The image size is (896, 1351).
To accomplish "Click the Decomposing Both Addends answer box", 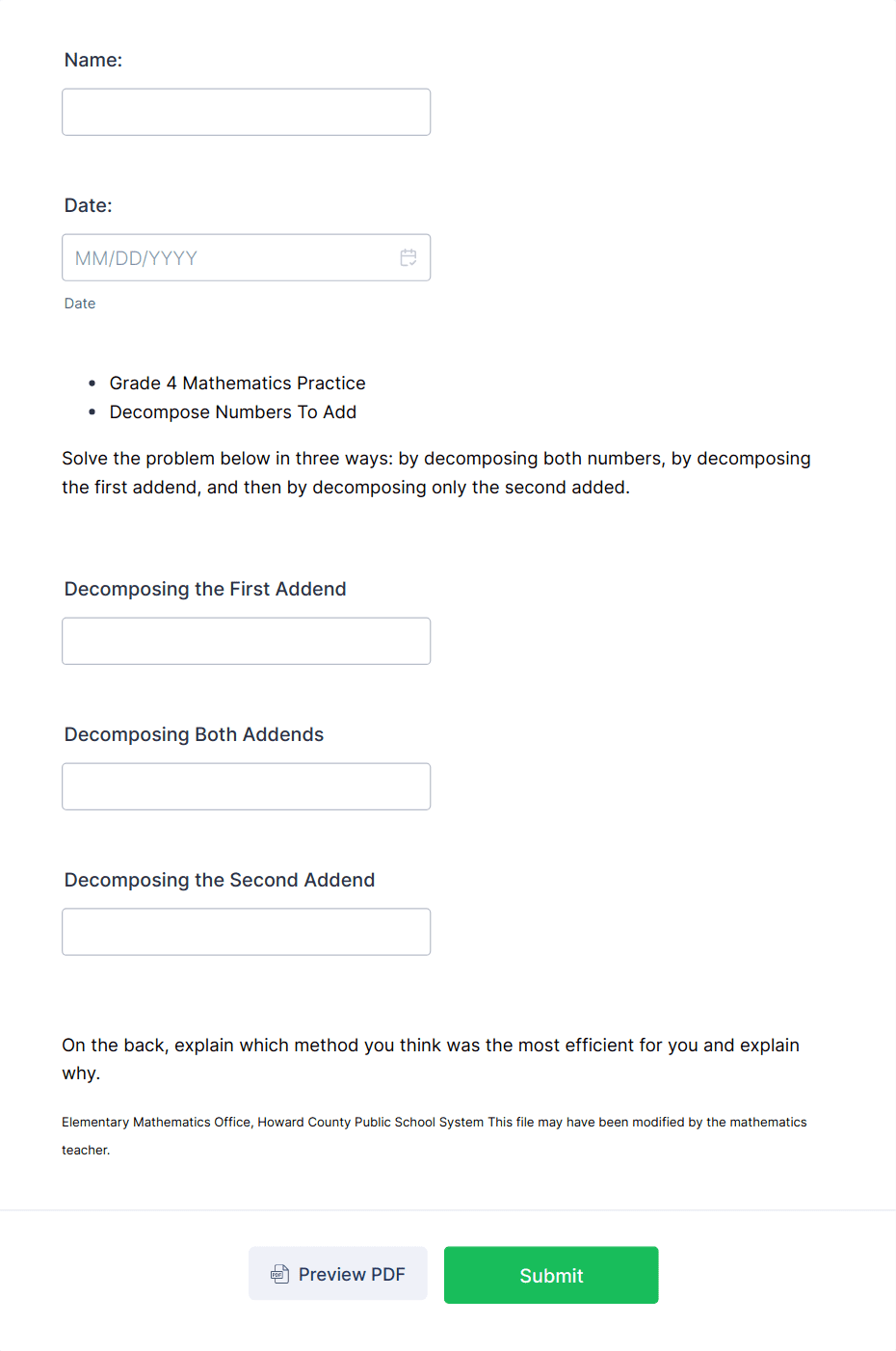I will (x=246, y=786).
